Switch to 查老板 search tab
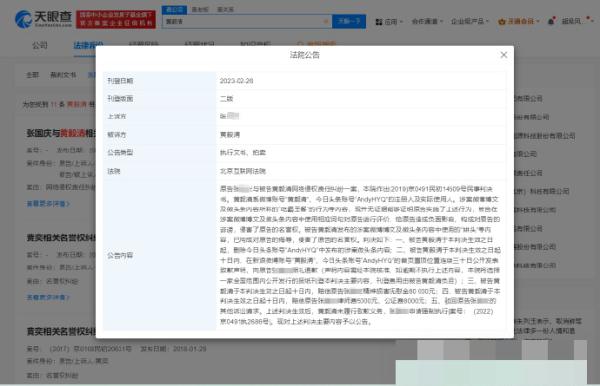600x386 pixels. click(x=200, y=9)
